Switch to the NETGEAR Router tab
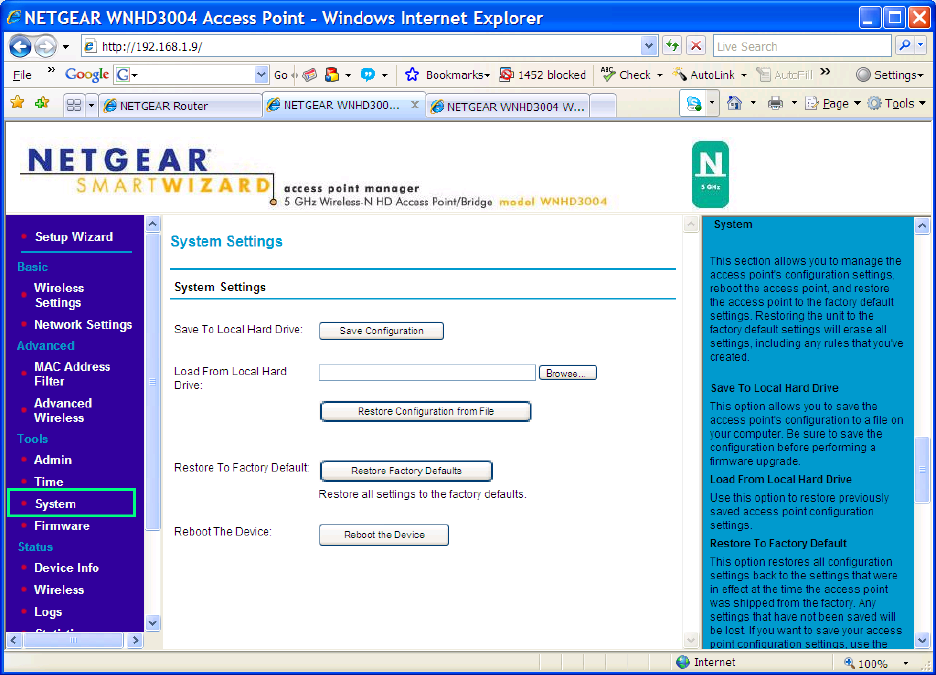Image resolution: width=936 pixels, height=675 pixels. click(180, 106)
